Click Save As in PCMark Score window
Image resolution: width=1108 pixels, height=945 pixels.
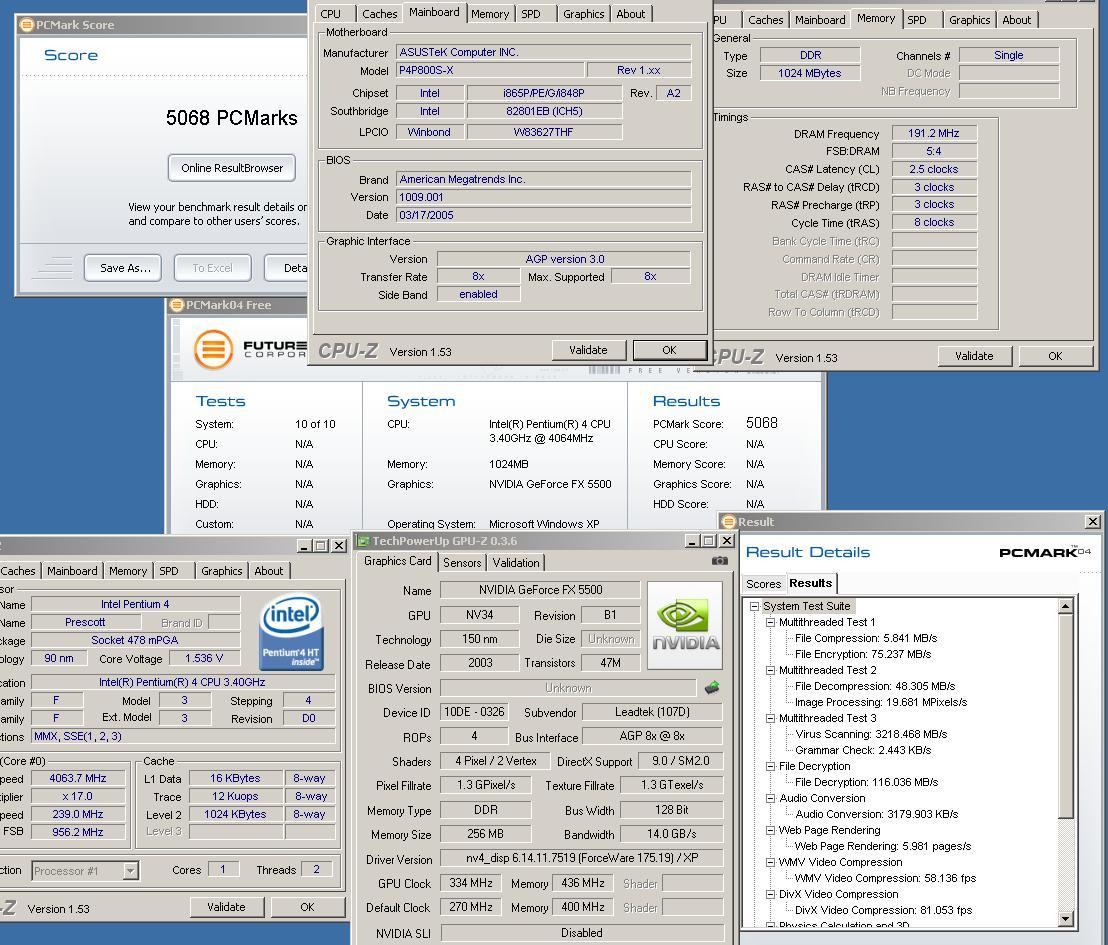pos(122,268)
